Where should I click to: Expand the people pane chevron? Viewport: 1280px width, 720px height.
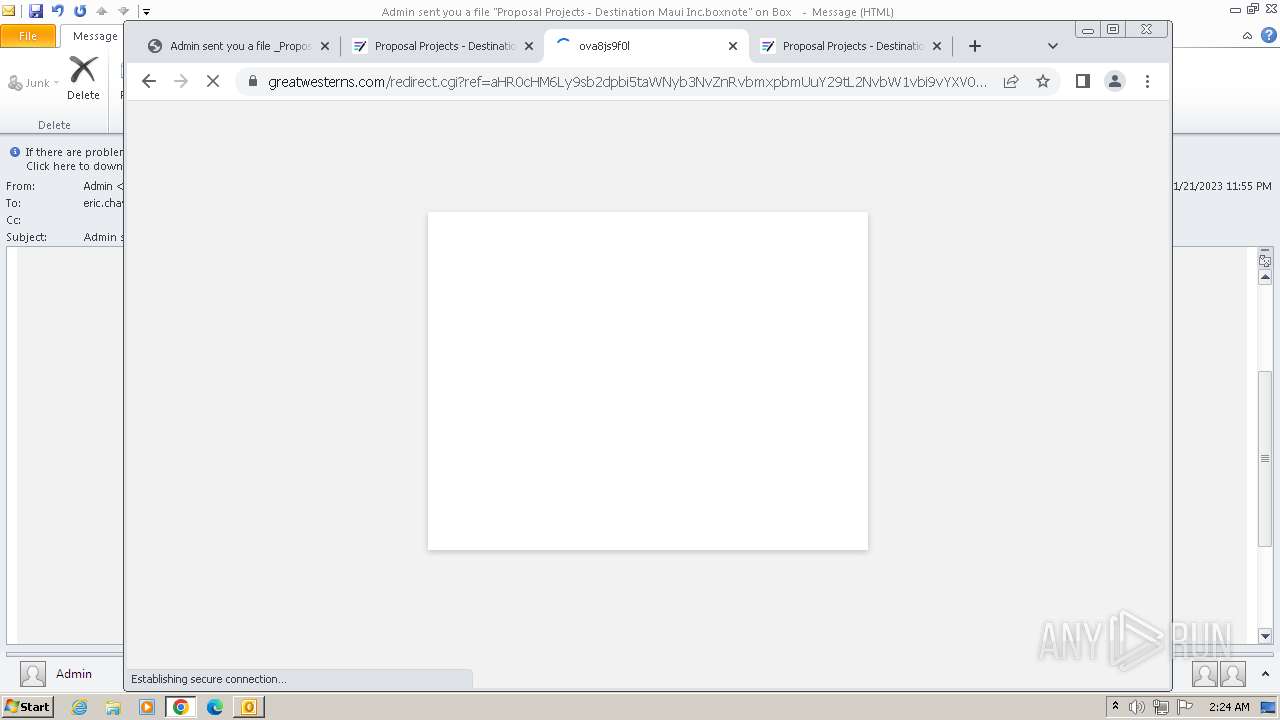click(x=1266, y=675)
